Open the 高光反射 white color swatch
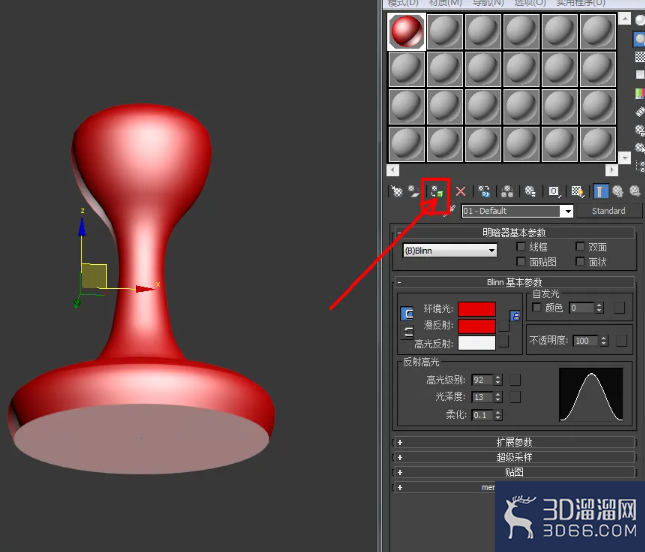The width and height of the screenshot is (645, 552). pyautogui.click(x=477, y=343)
